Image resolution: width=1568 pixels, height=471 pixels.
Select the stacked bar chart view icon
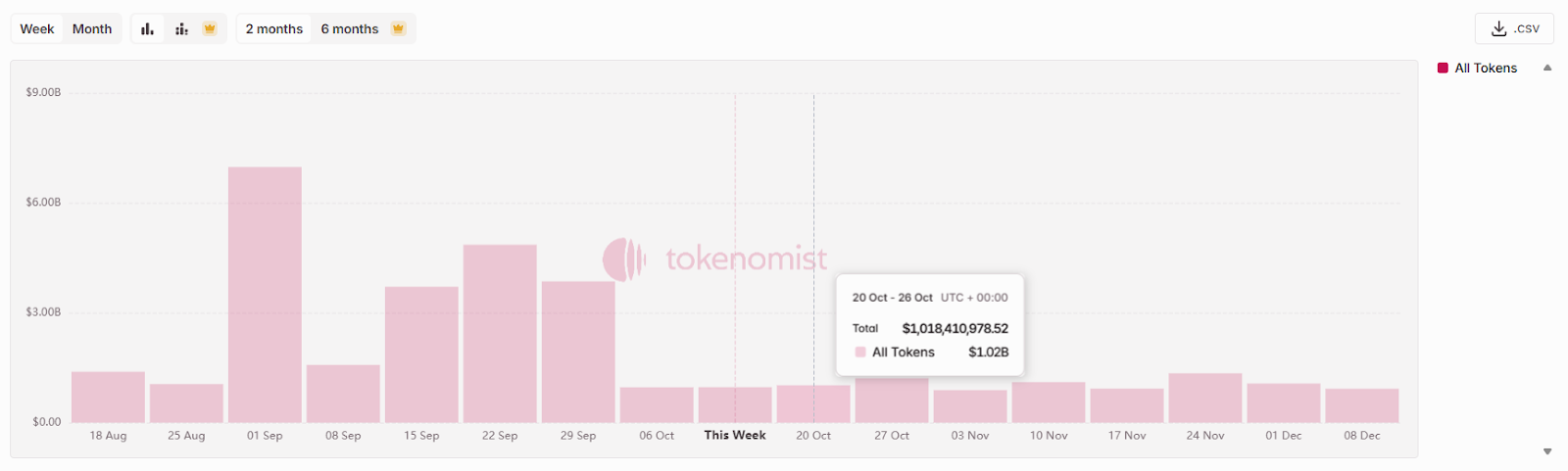click(x=181, y=28)
